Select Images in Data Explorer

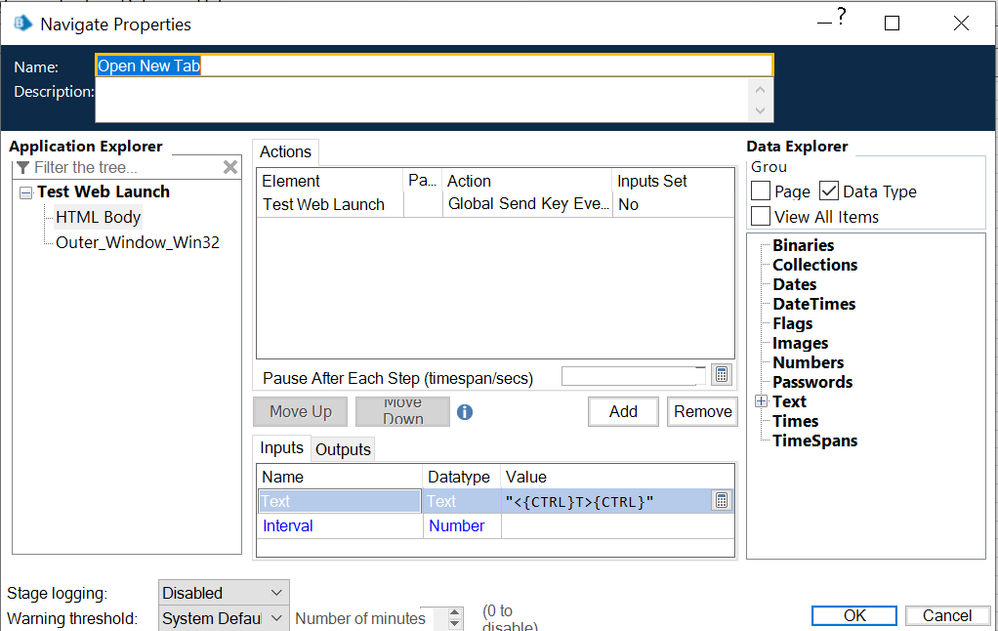point(800,343)
